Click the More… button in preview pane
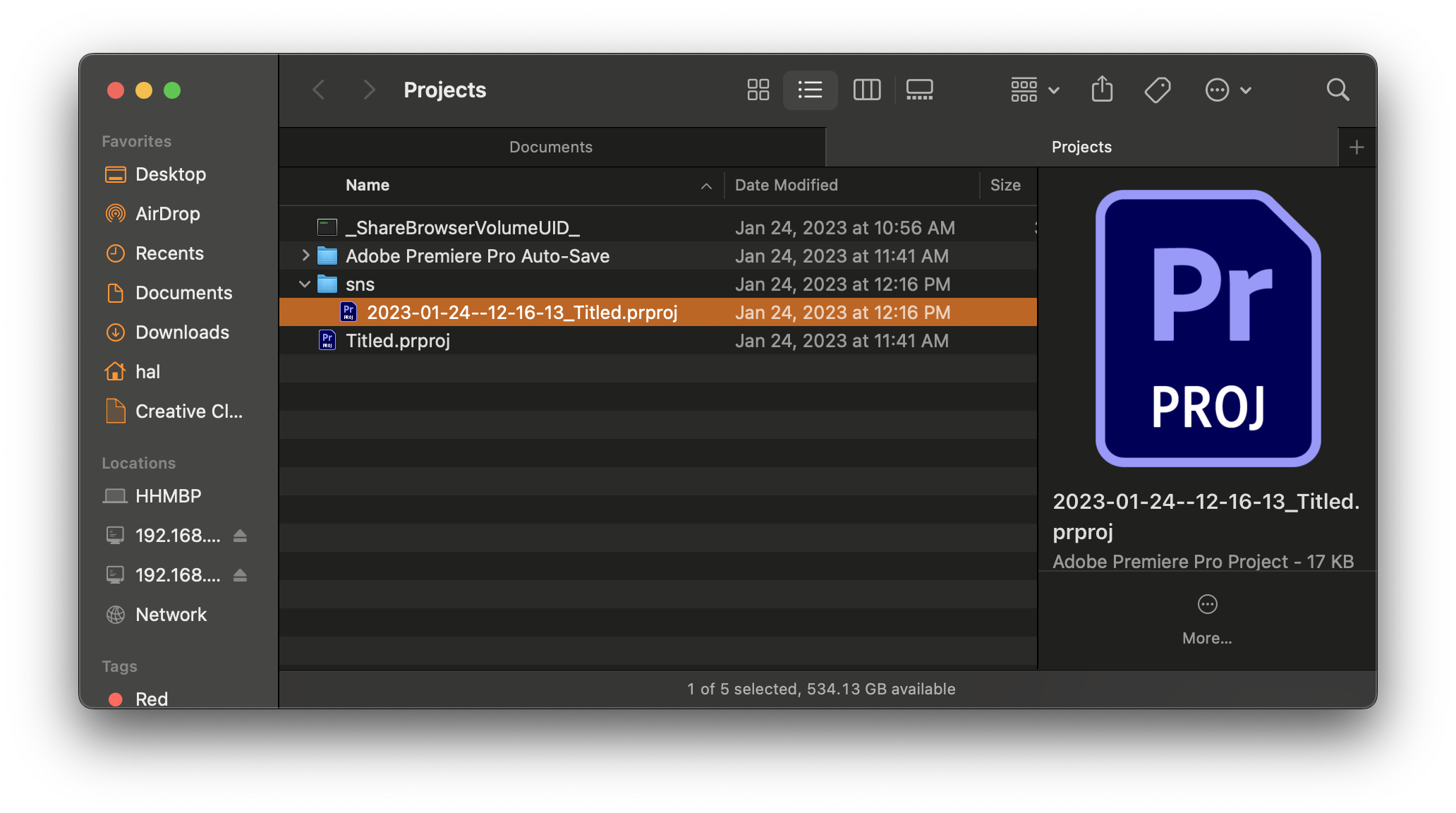This screenshot has height=813, width=1456. (1207, 620)
